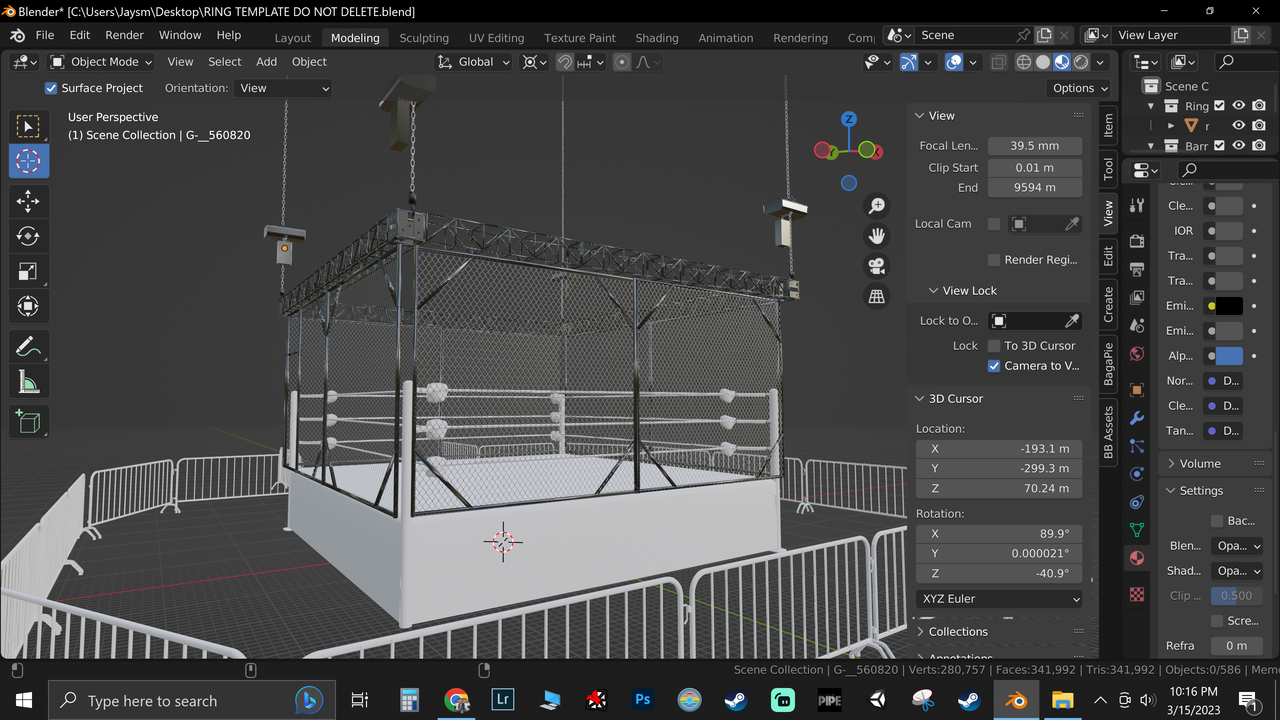Image resolution: width=1280 pixels, height=720 pixels.
Task: Open the Render menu
Action: 124,35
